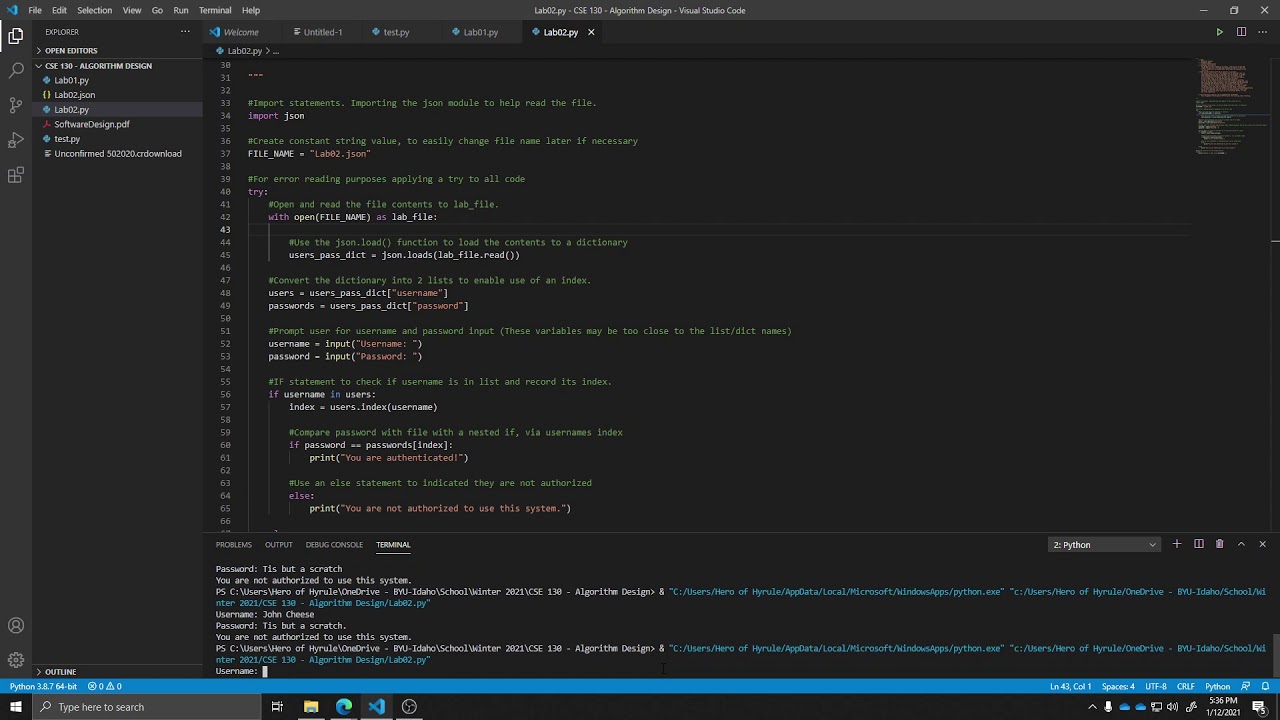Open the Terminal menu
The image size is (1280, 720).
pyautogui.click(x=215, y=10)
